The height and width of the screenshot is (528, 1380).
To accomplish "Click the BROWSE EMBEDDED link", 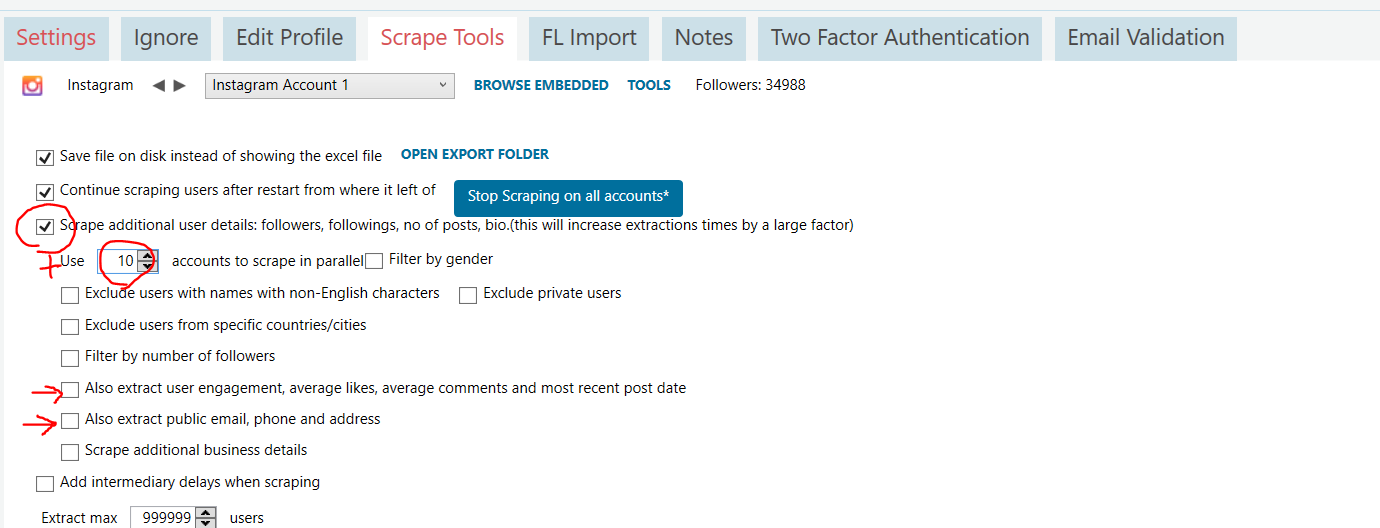I will pos(541,86).
